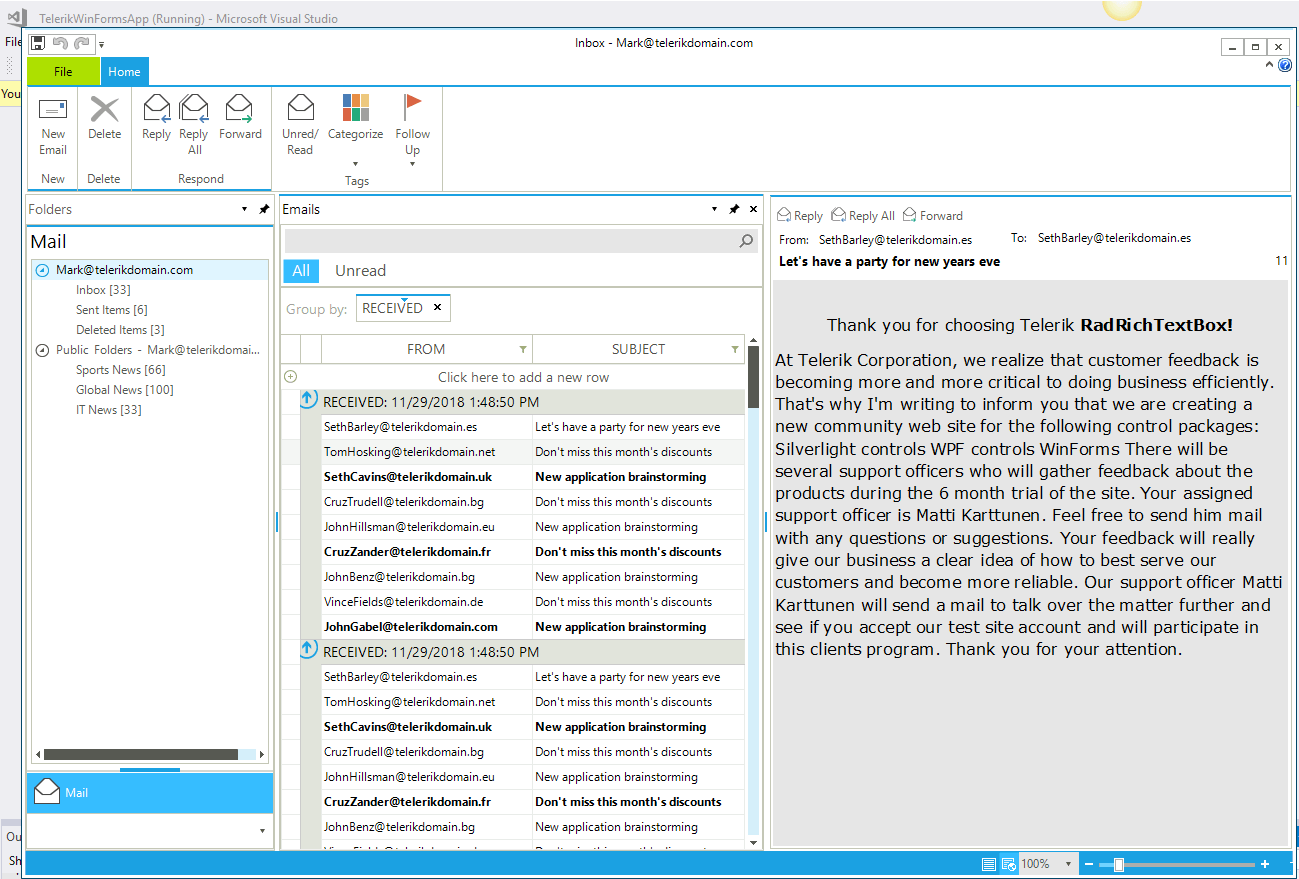Click the Redo icon in quick access toolbar
Image resolution: width=1299 pixels, height=879 pixels.
[82, 43]
